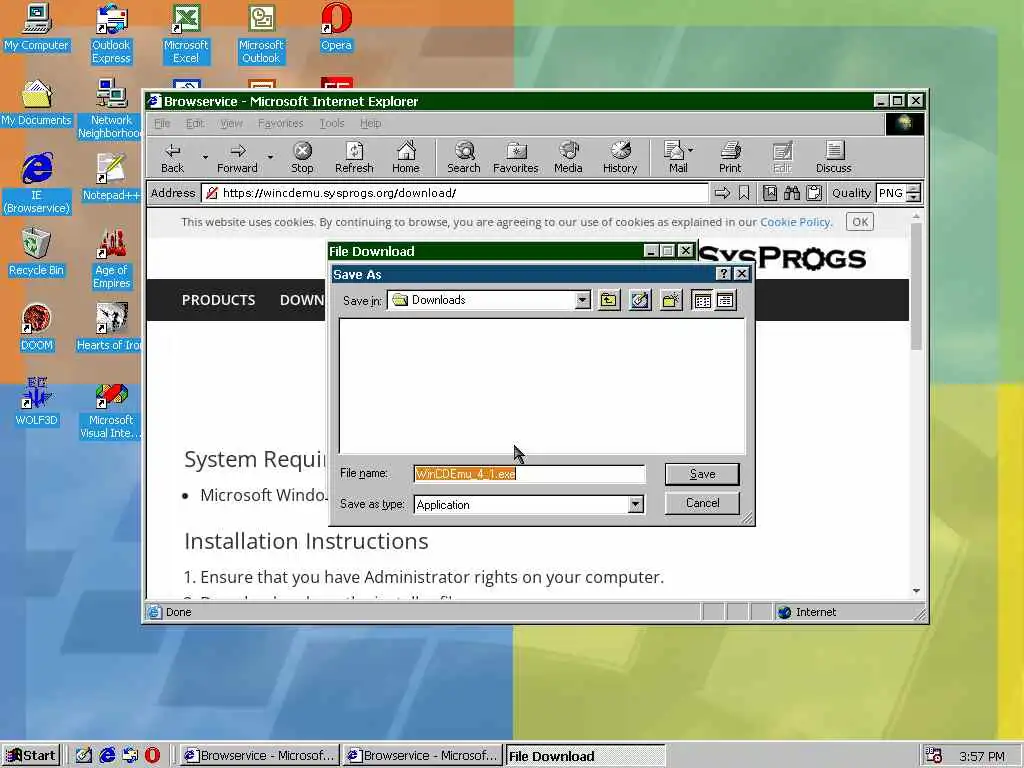The width and height of the screenshot is (1024, 768).
Task: Select the DOOM desktop icon
Action: pos(36,328)
